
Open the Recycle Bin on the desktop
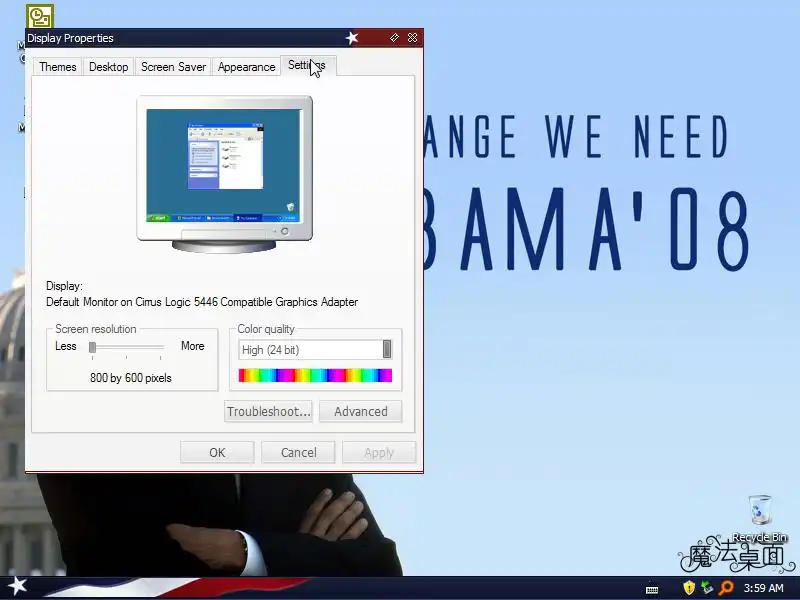click(x=760, y=518)
